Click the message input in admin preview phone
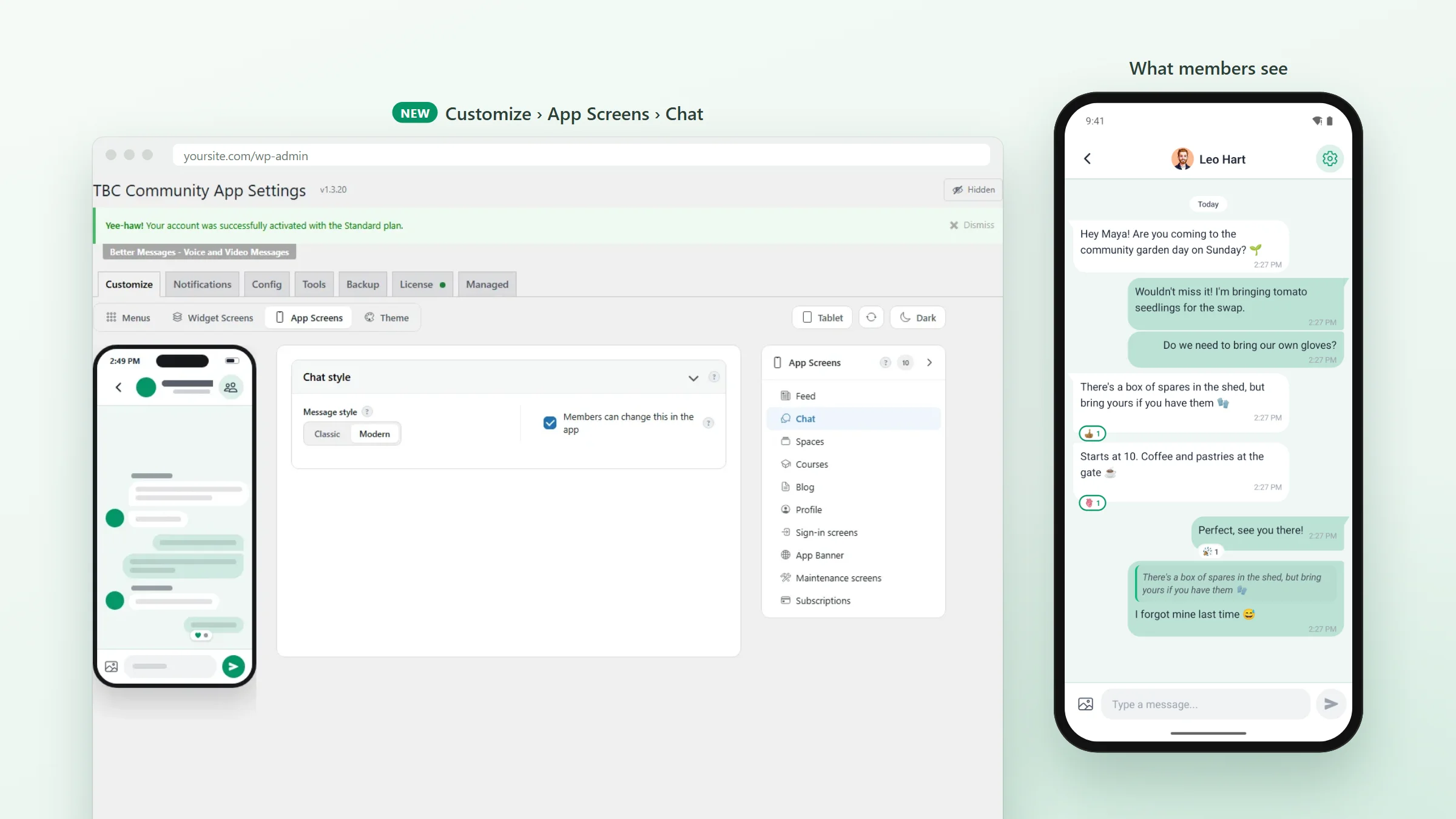The image size is (1456, 819). pyautogui.click(x=170, y=666)
